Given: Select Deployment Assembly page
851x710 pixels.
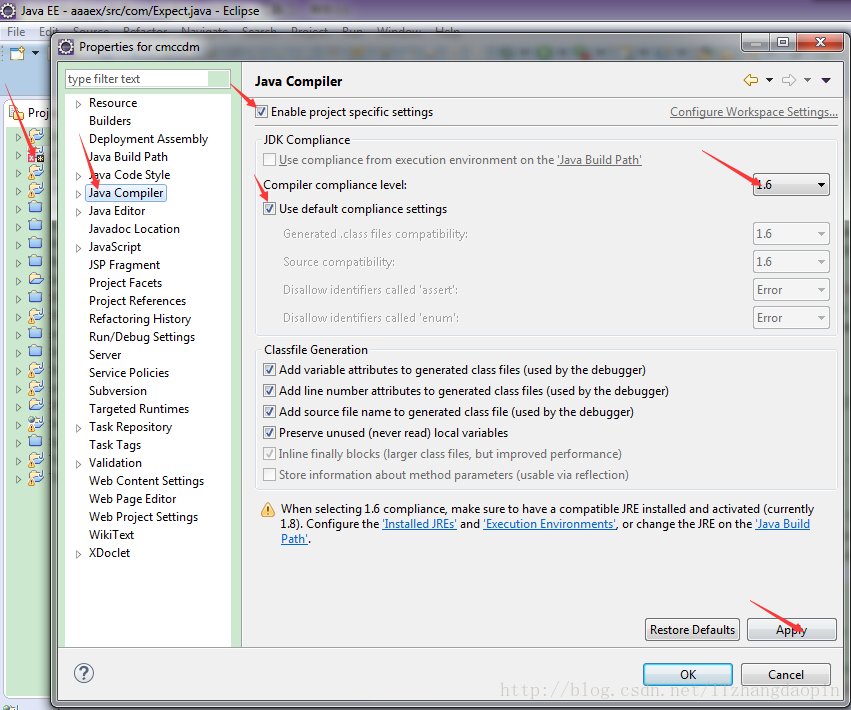Looking at the screenshot, I should click(148, 138).
